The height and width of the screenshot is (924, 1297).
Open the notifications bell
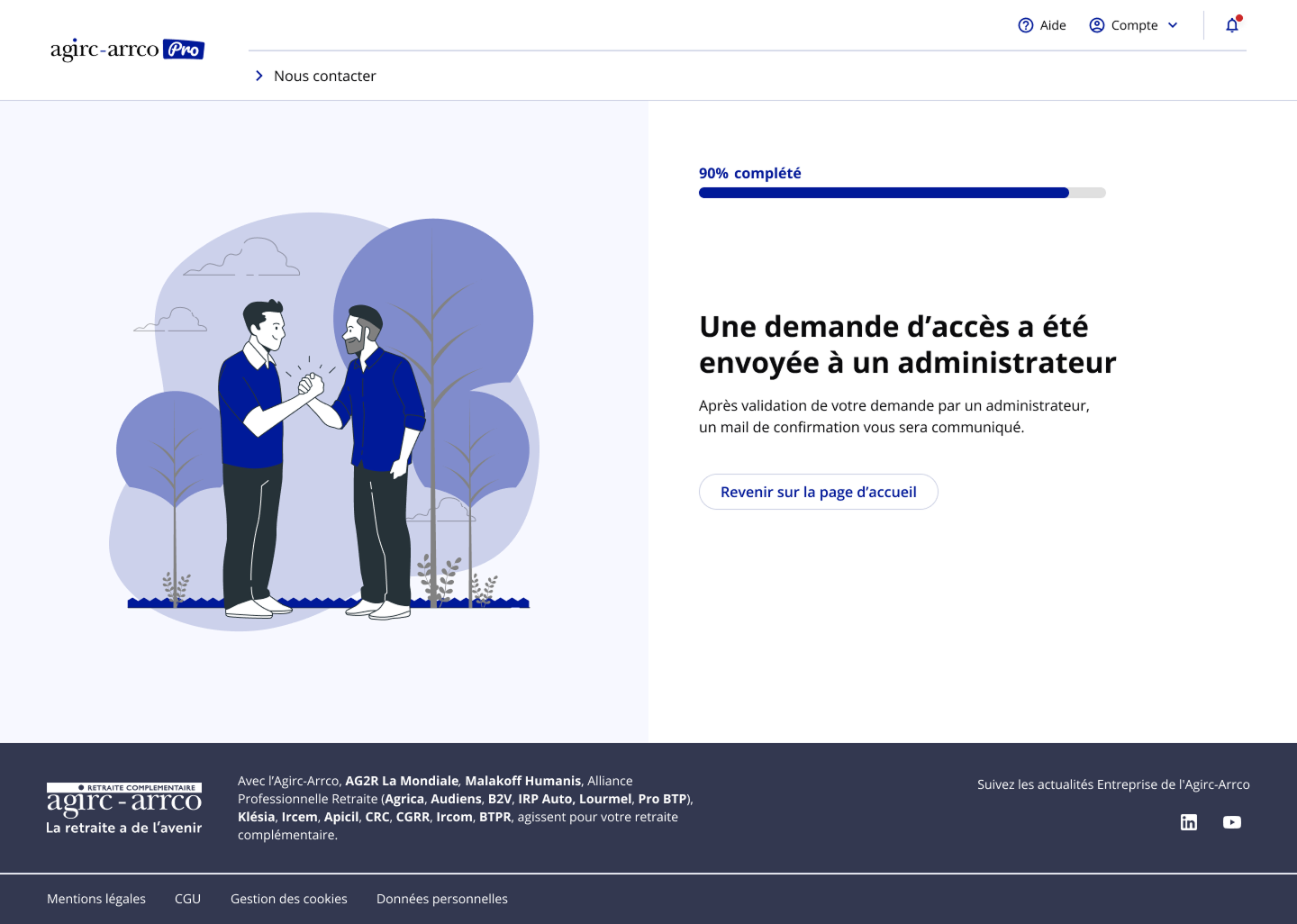(x=1232, y=25)
